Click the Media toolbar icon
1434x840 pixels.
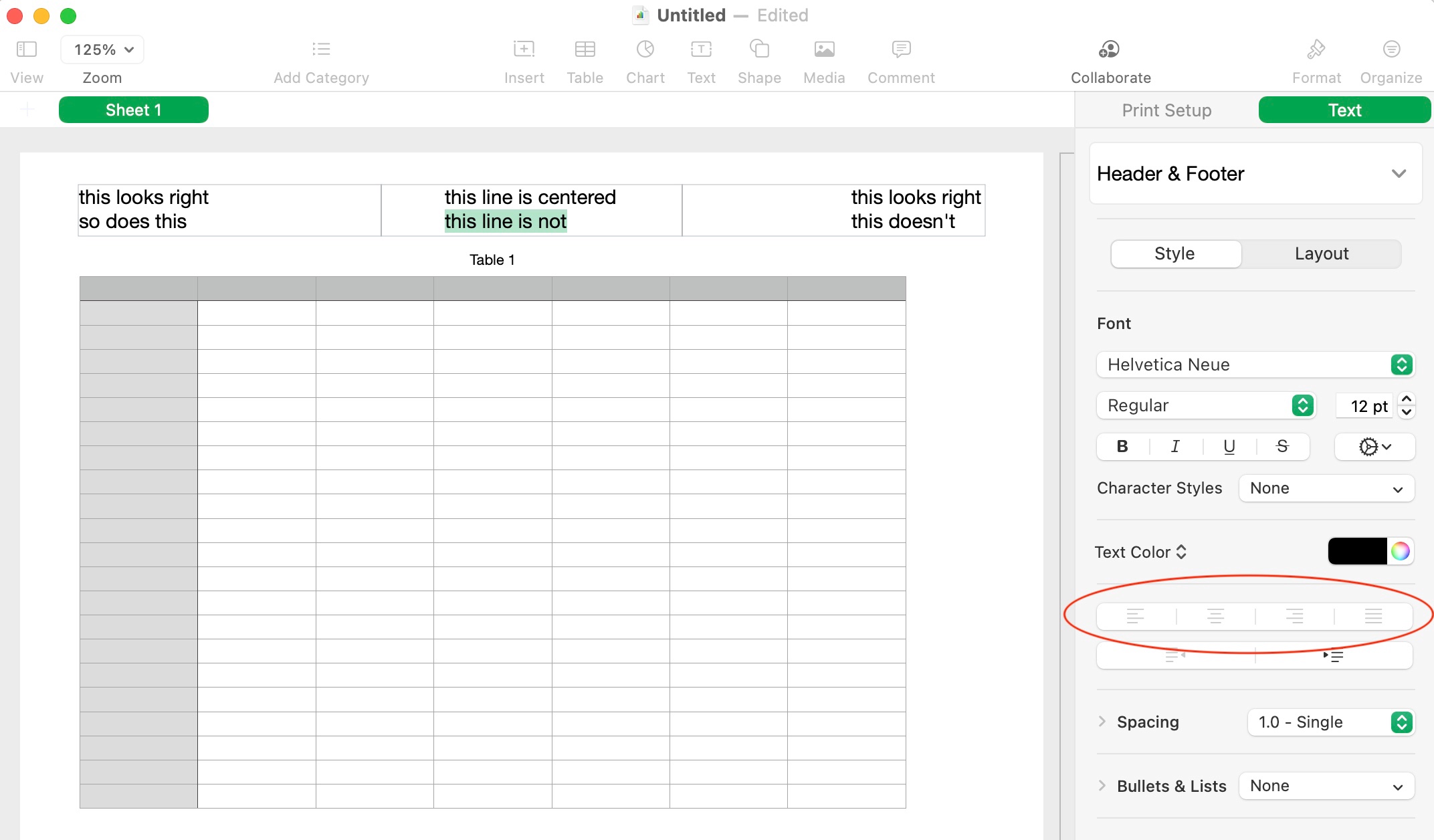(x=824, y=49)
